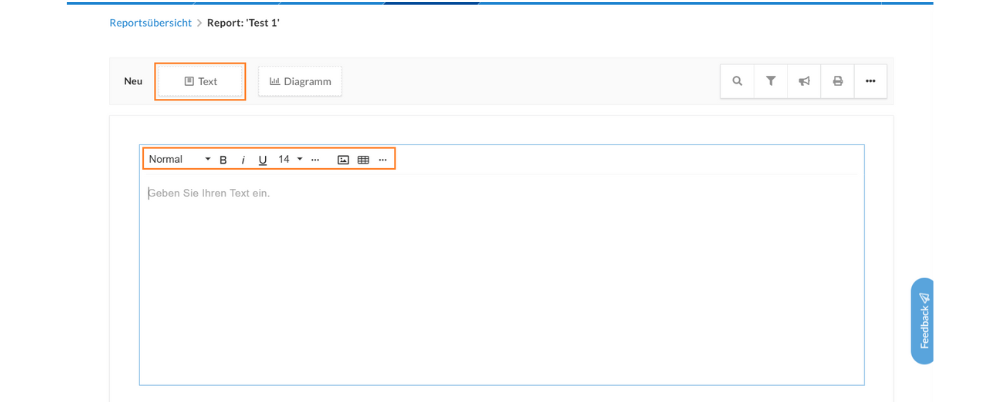Open more insert options after table icon

tap(383, 160)
